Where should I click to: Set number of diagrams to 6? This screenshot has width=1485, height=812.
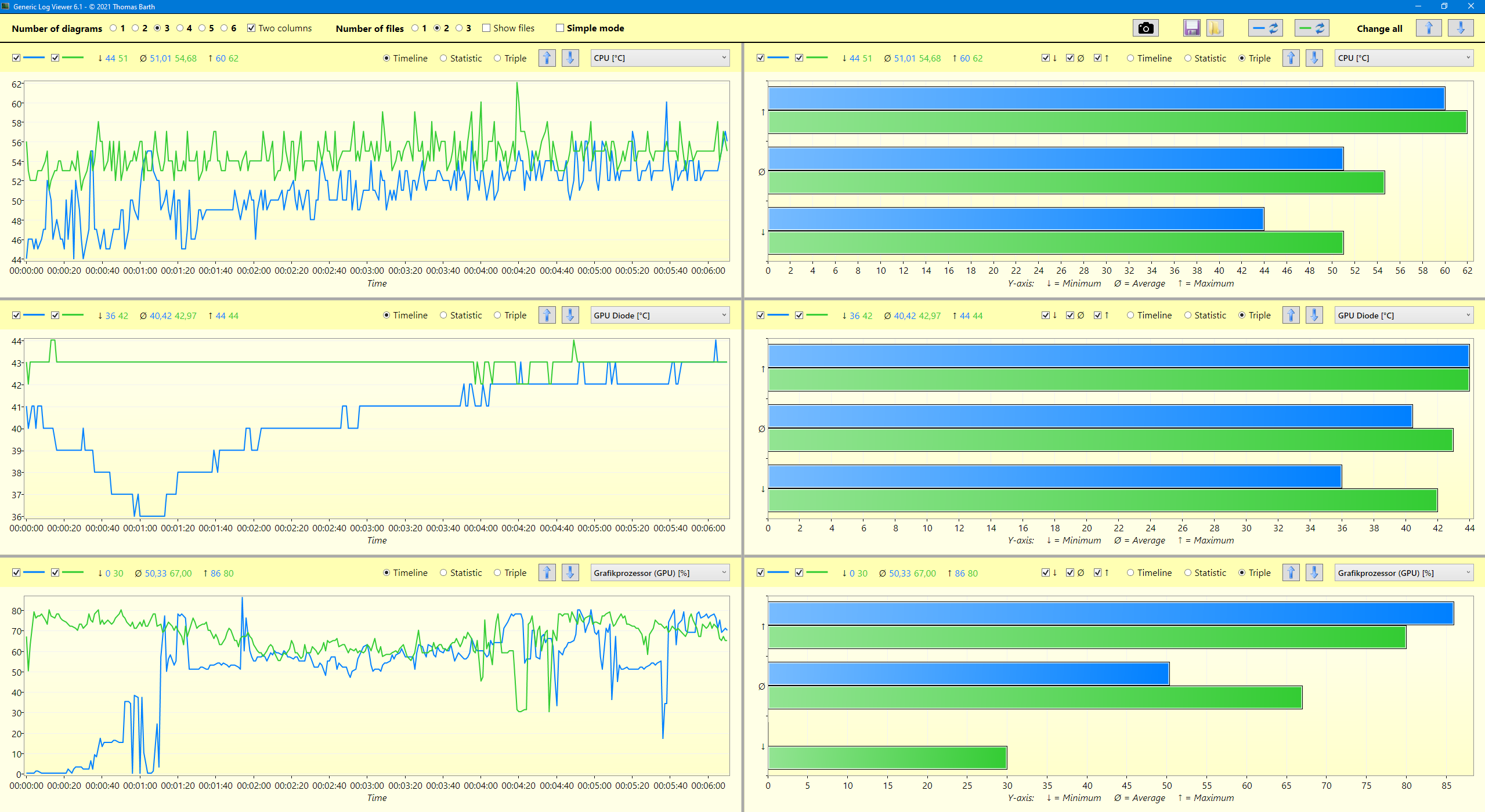224,28
